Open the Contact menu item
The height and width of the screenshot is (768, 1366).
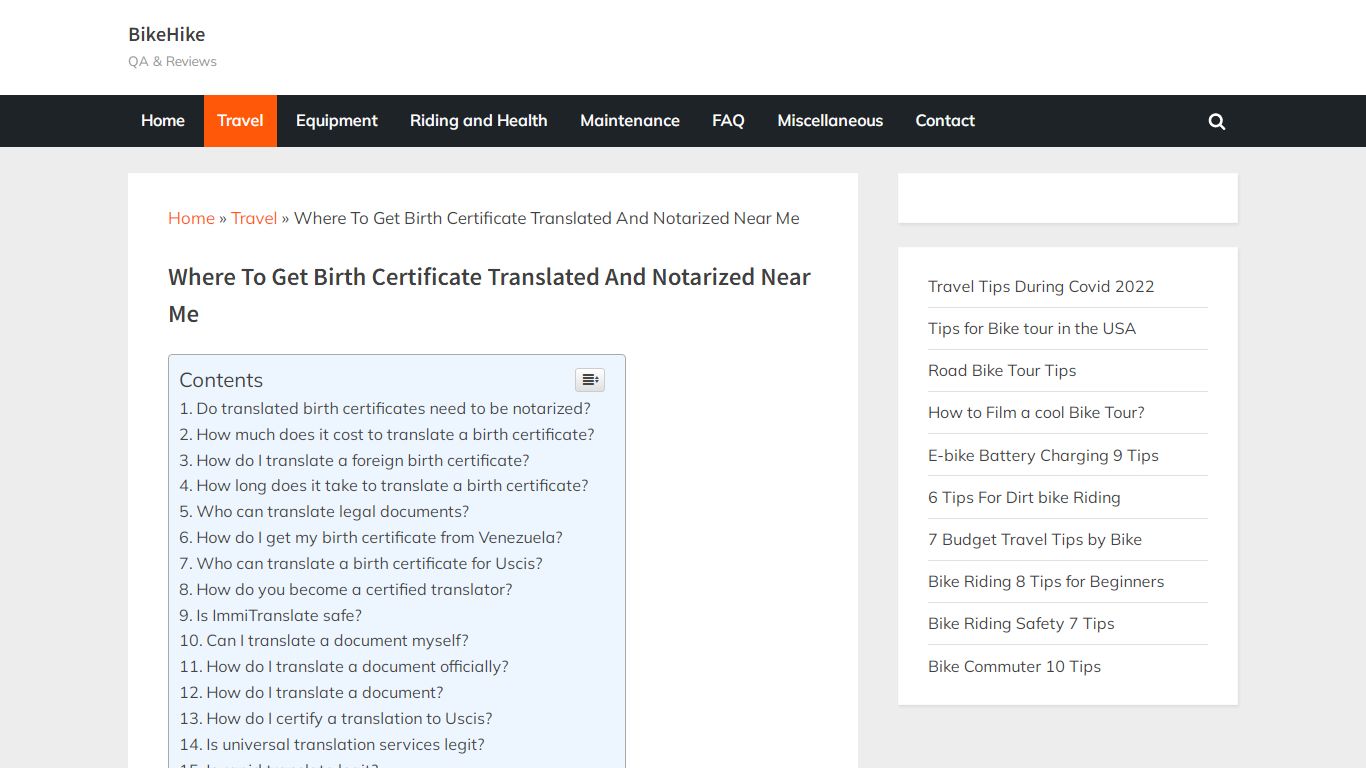945,121
